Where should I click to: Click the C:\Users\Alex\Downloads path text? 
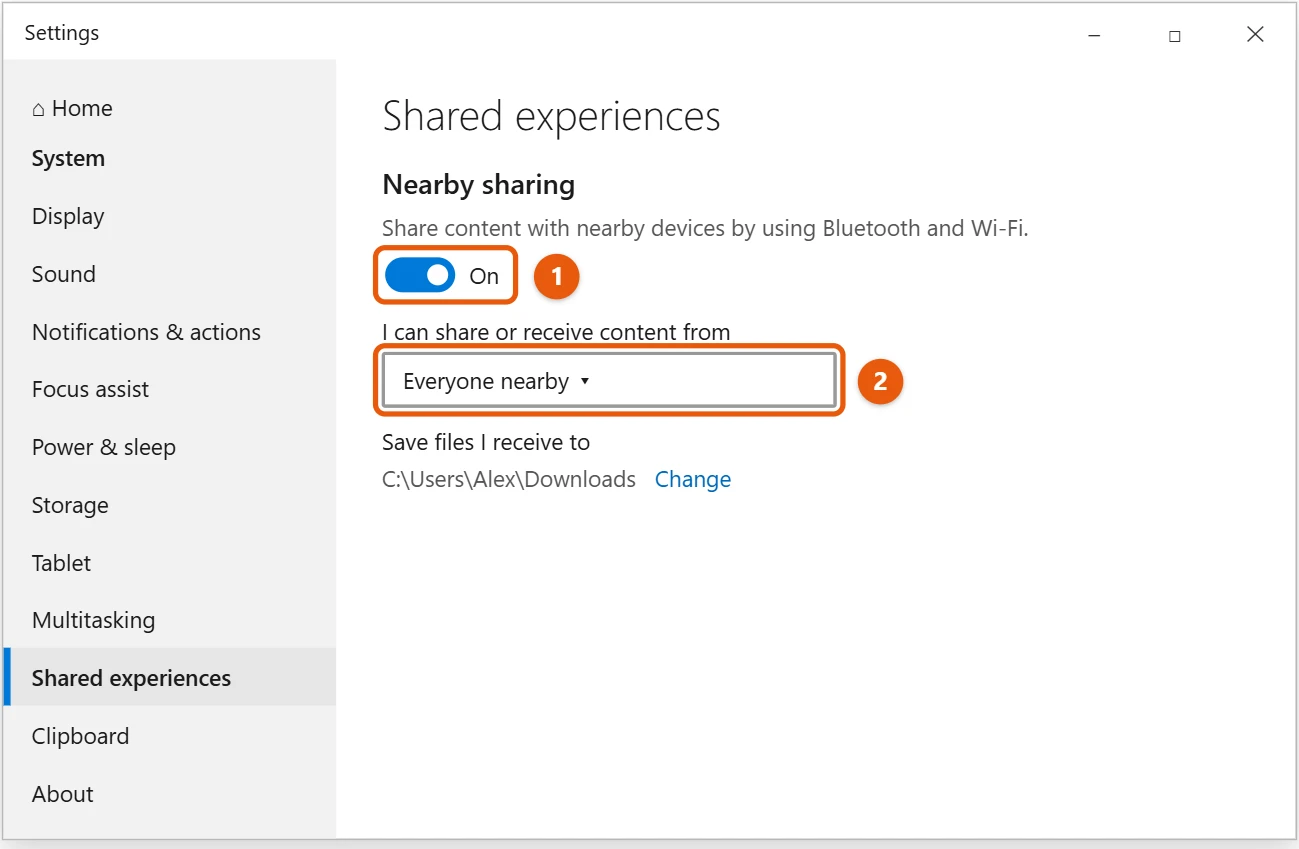509,479
